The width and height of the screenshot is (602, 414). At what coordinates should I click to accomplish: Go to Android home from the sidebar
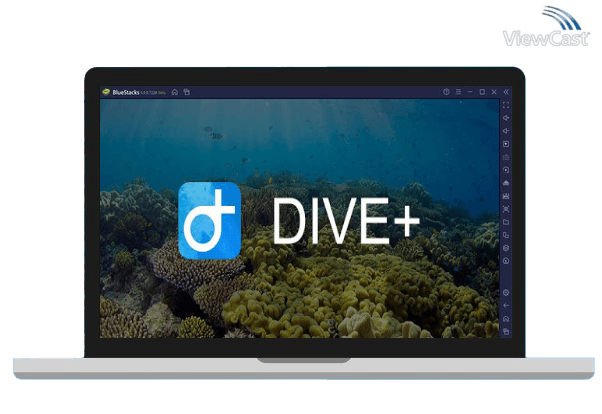tap(506, 319)
